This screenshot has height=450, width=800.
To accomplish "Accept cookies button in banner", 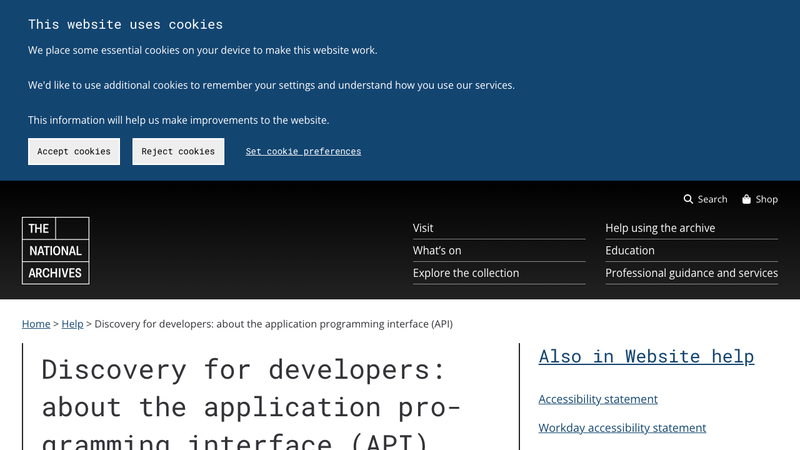I will (x=74, y=152).
